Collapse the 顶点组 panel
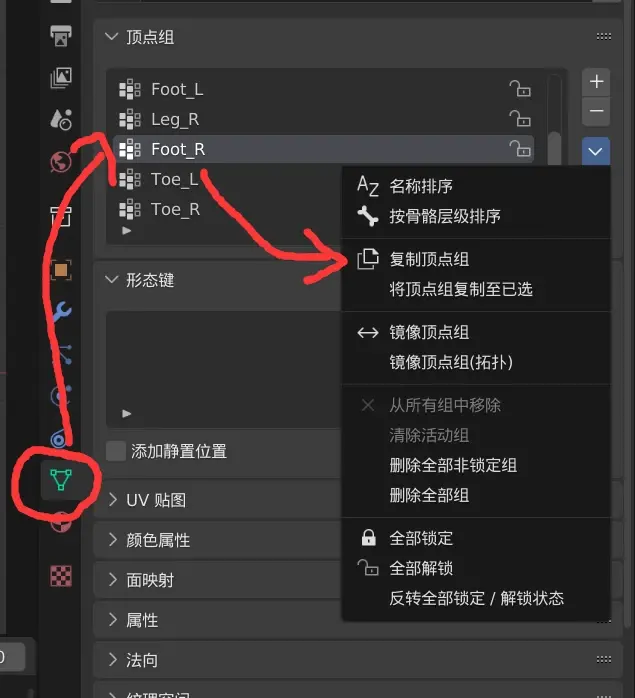Image resolution: width=635 pixels, height=698 pixels. point(112,37)
